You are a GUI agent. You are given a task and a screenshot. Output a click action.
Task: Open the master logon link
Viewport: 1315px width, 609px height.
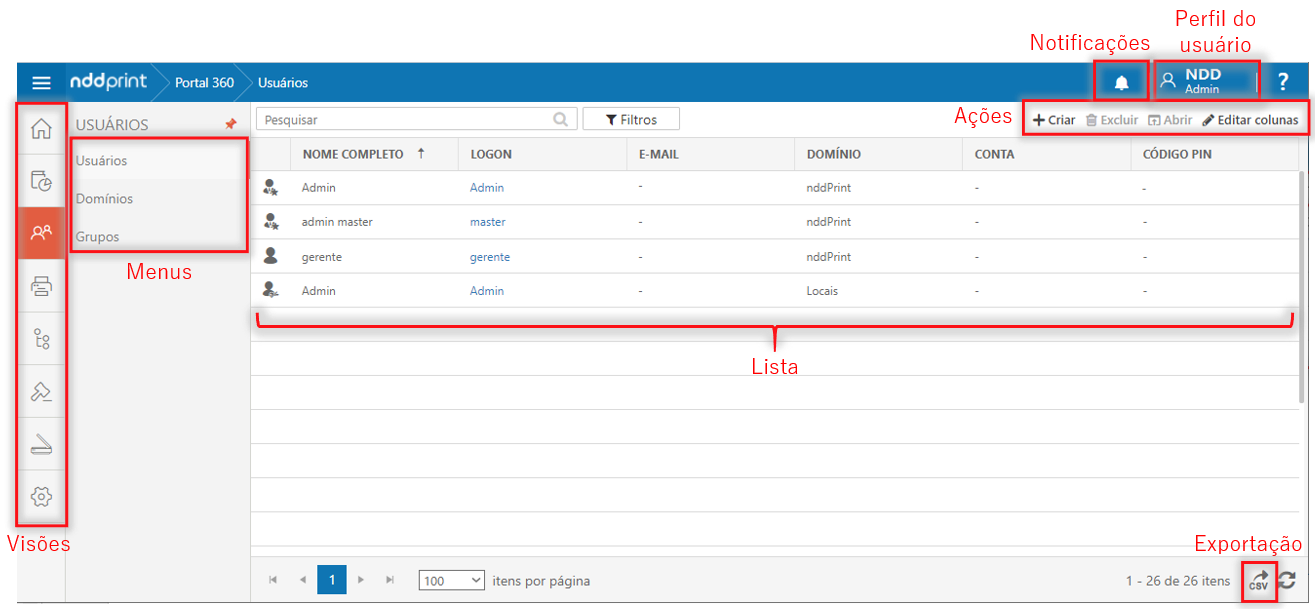tap(487, 222)
